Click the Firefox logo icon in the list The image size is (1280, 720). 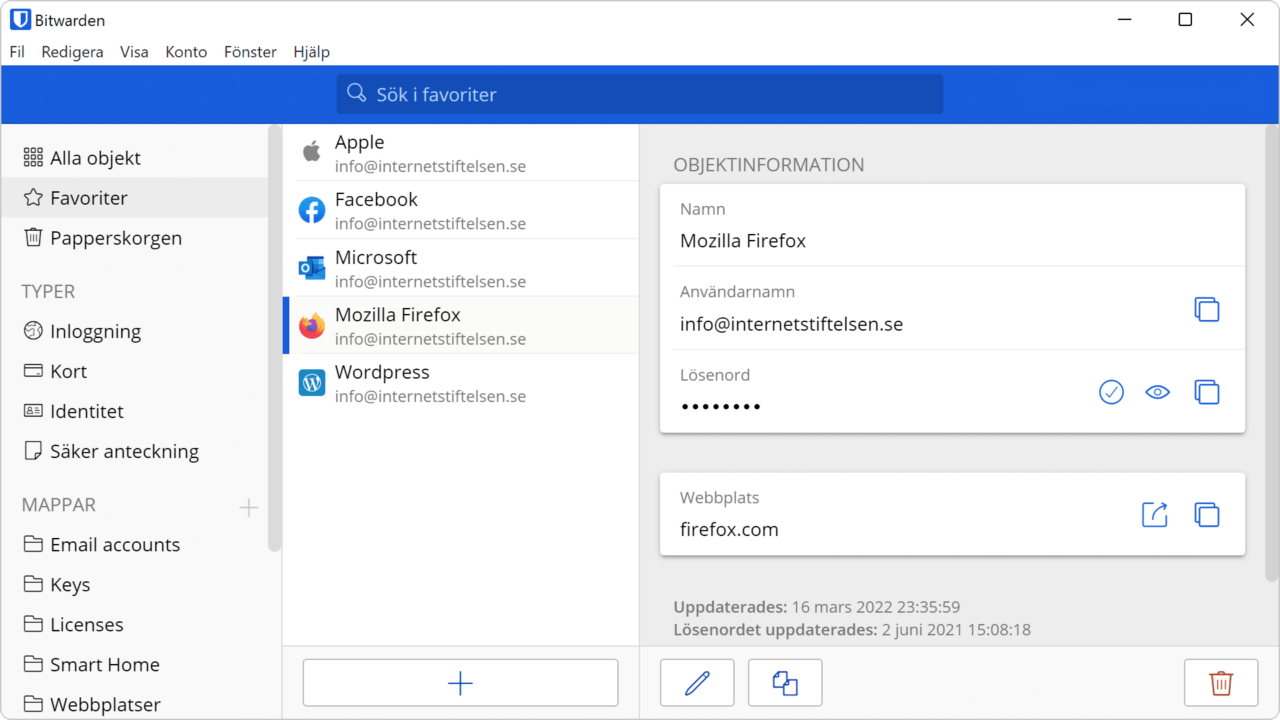pyautogui.click(x=312, y=325)
